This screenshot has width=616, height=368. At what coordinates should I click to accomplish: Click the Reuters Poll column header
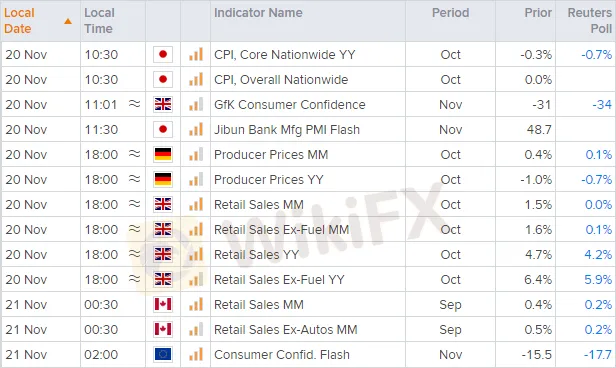tap(589, 20)
